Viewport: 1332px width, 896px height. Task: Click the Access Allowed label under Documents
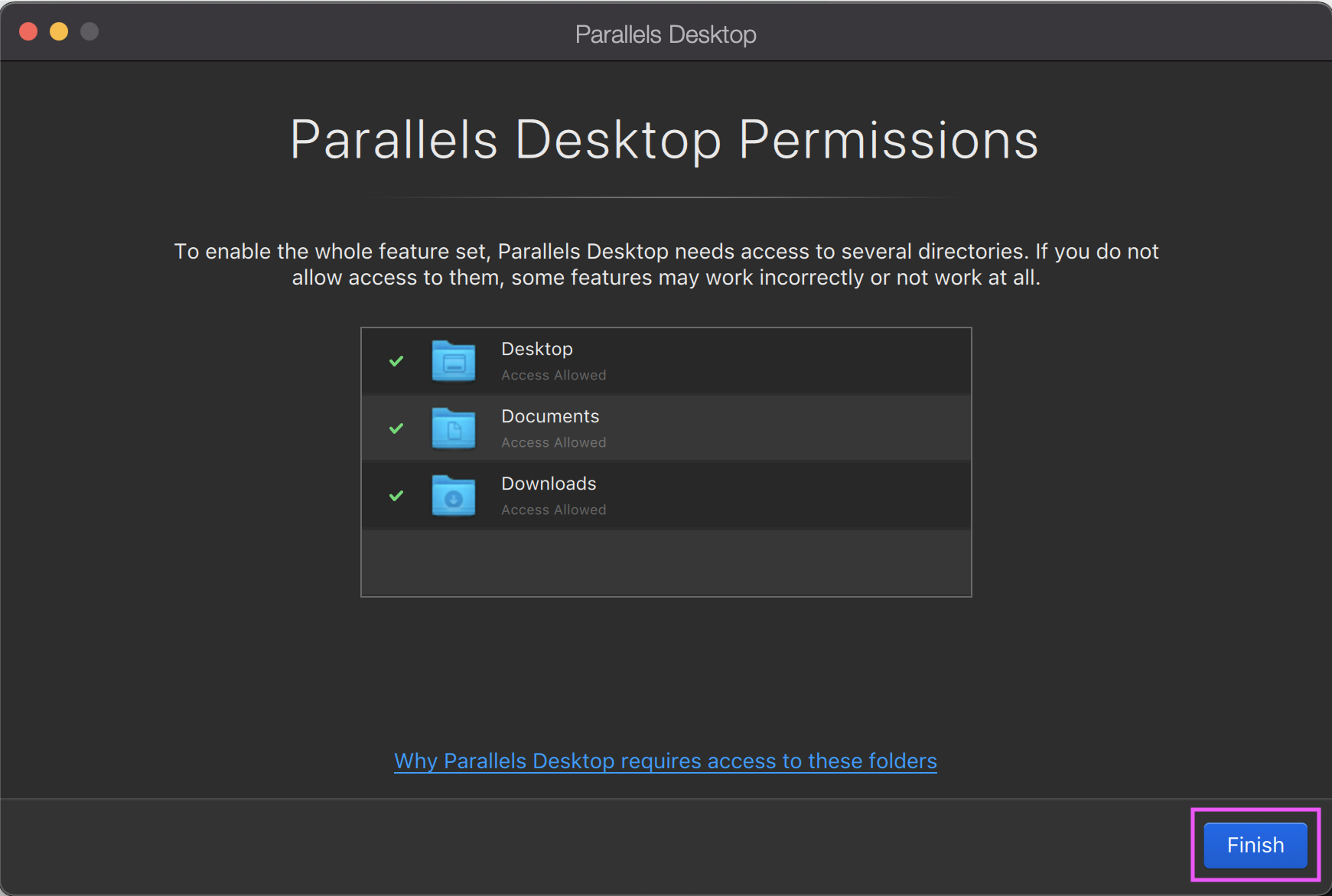tap(553, 442)
